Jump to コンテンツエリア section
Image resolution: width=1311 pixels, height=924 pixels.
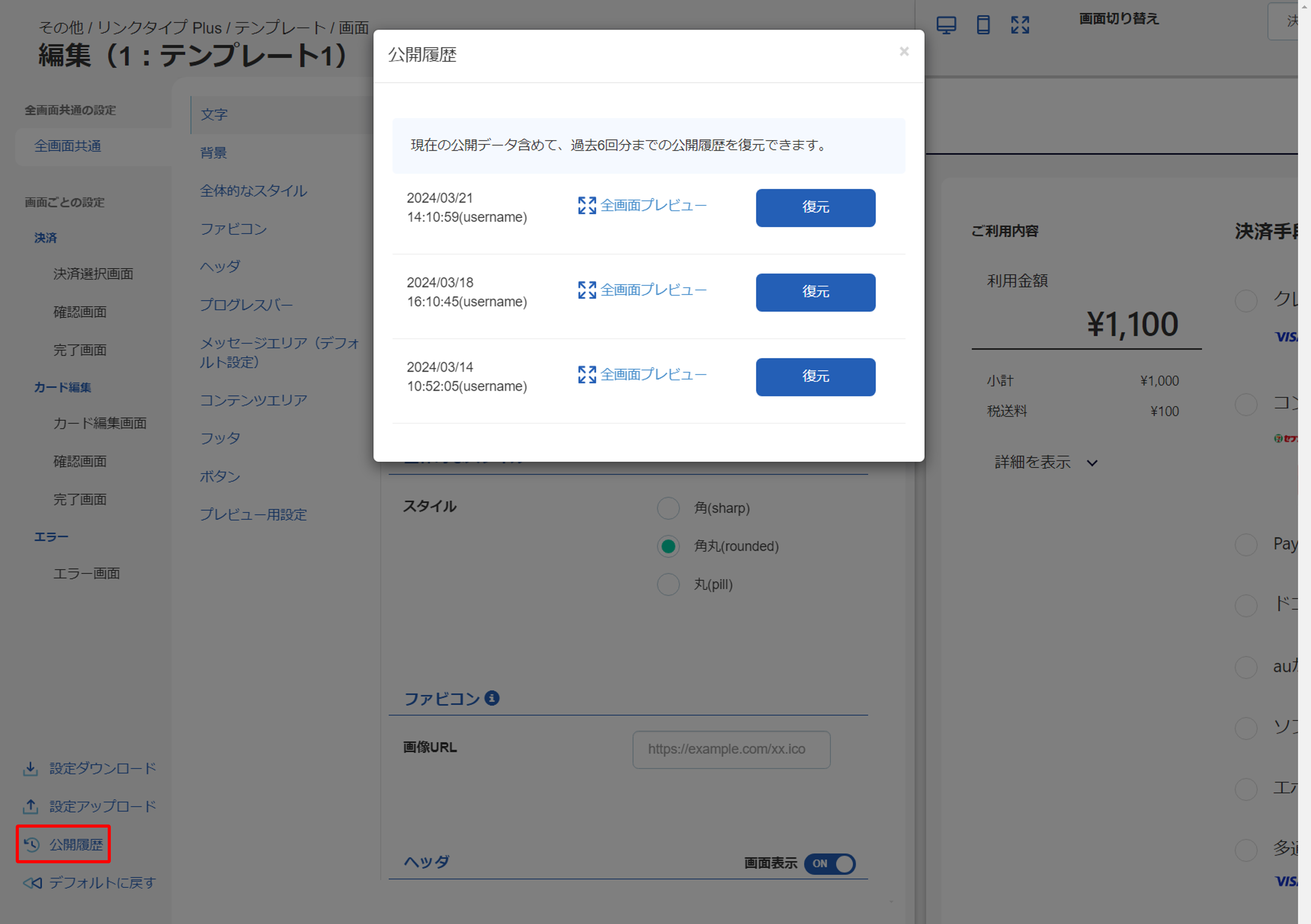click(254, 400)
